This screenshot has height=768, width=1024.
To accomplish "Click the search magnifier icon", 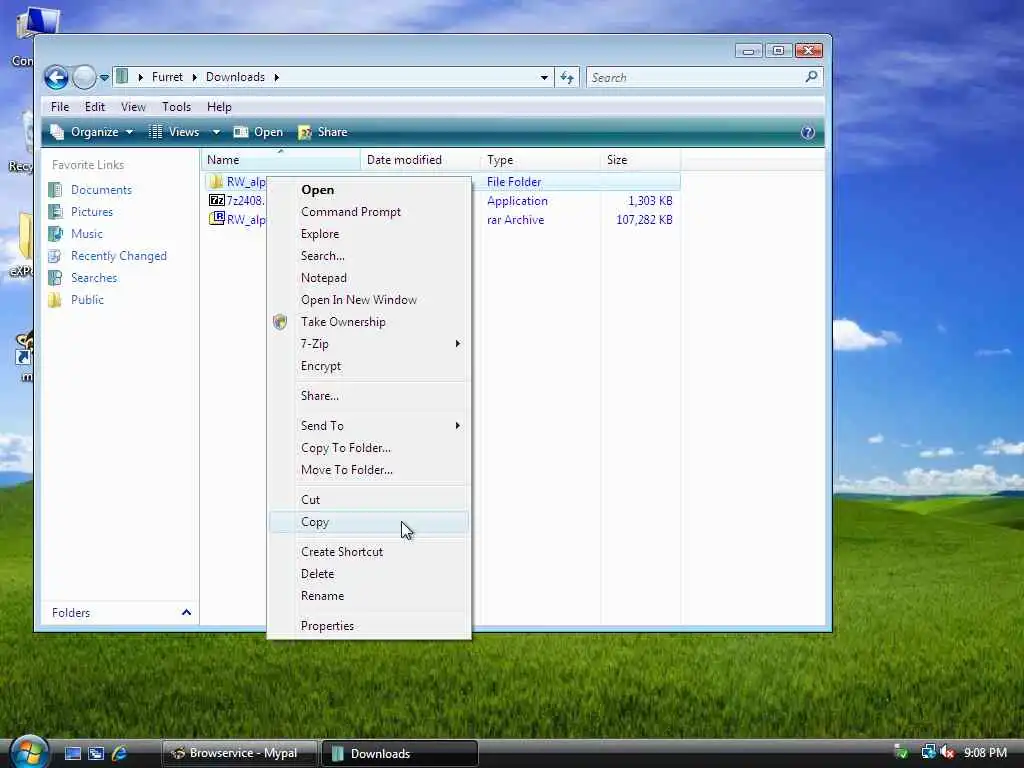I will point(811,77).
